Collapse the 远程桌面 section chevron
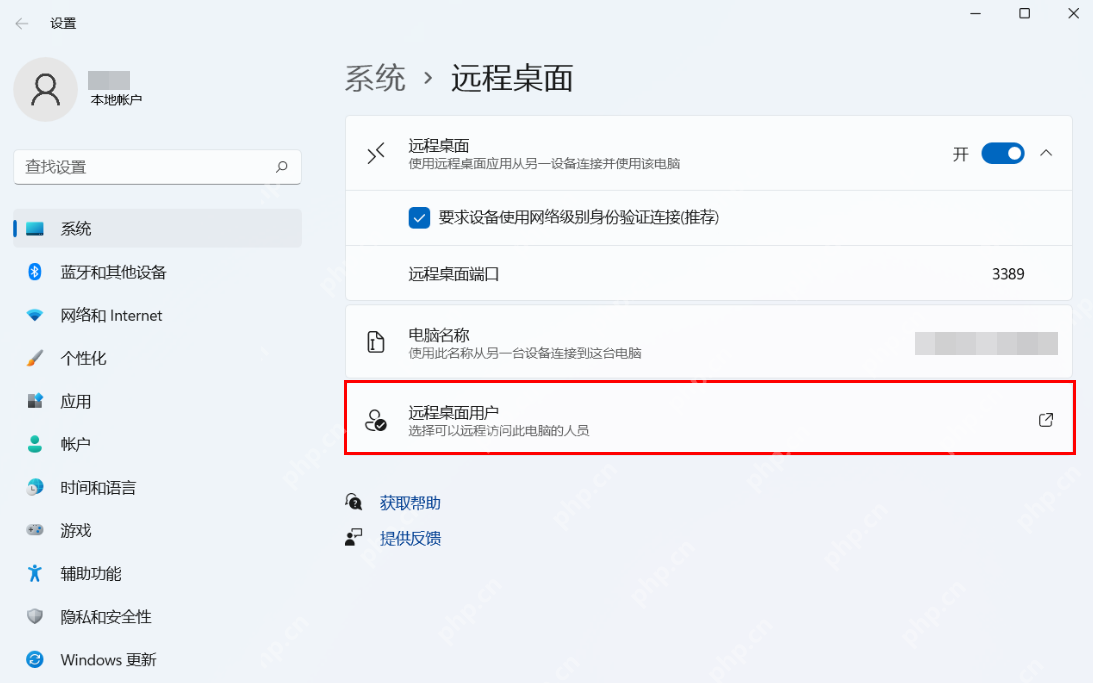The width and height of the screenshot is (1093, 683). 1046,153
